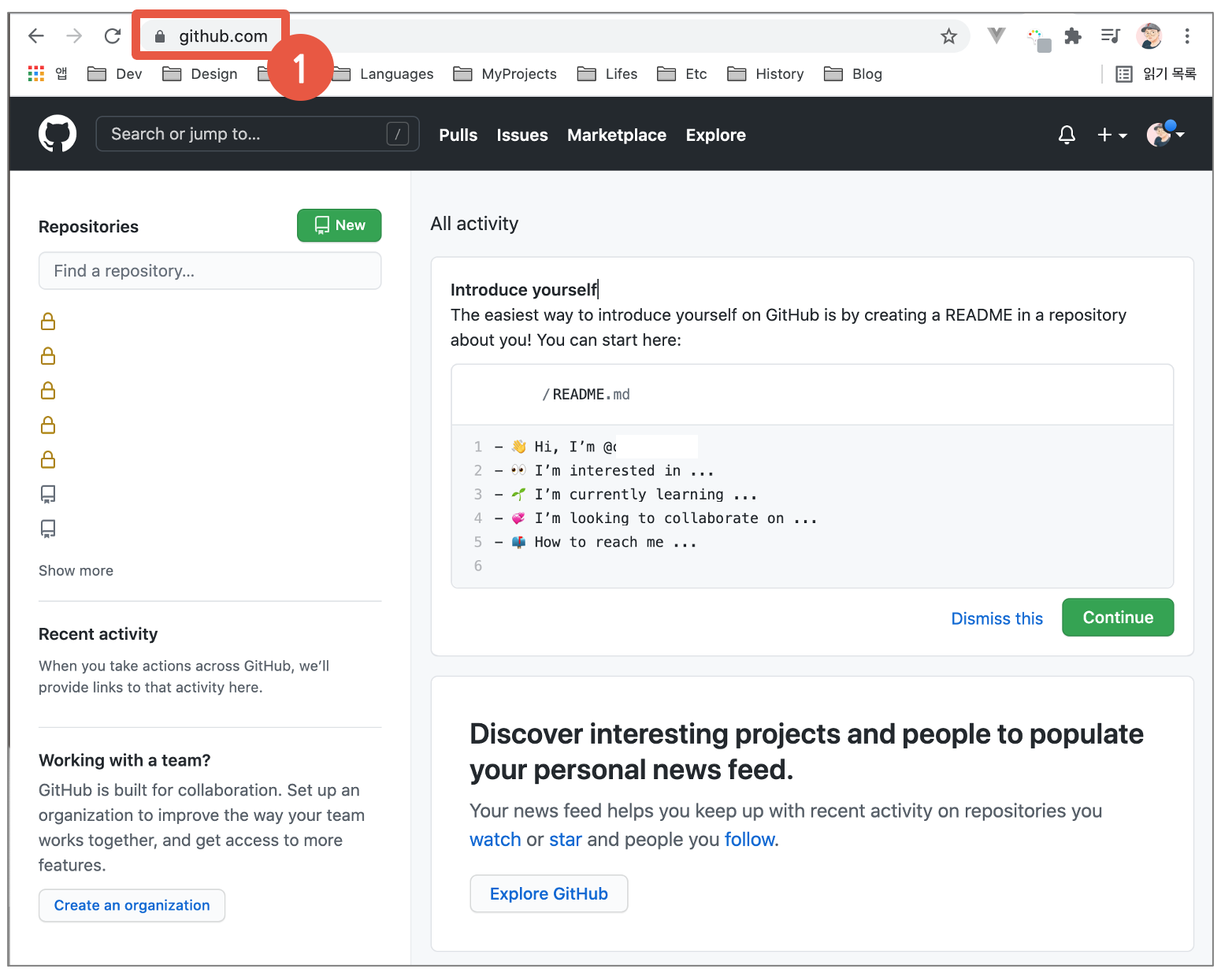
Task: Open the apps grid shortcut in bookmarks bar
Action: (36, 73)
